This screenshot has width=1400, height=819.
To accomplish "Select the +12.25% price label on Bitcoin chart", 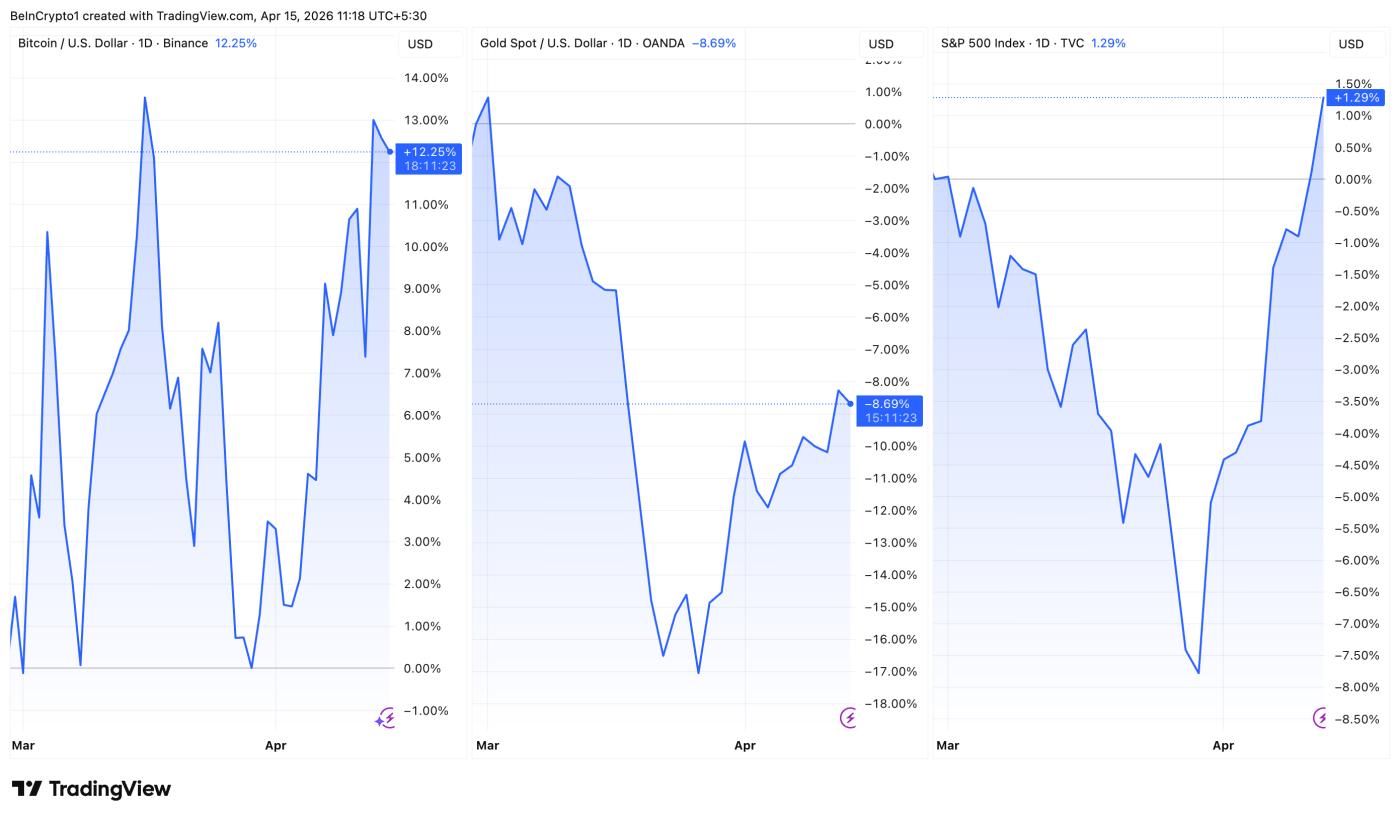I will [x=429, y=152].
